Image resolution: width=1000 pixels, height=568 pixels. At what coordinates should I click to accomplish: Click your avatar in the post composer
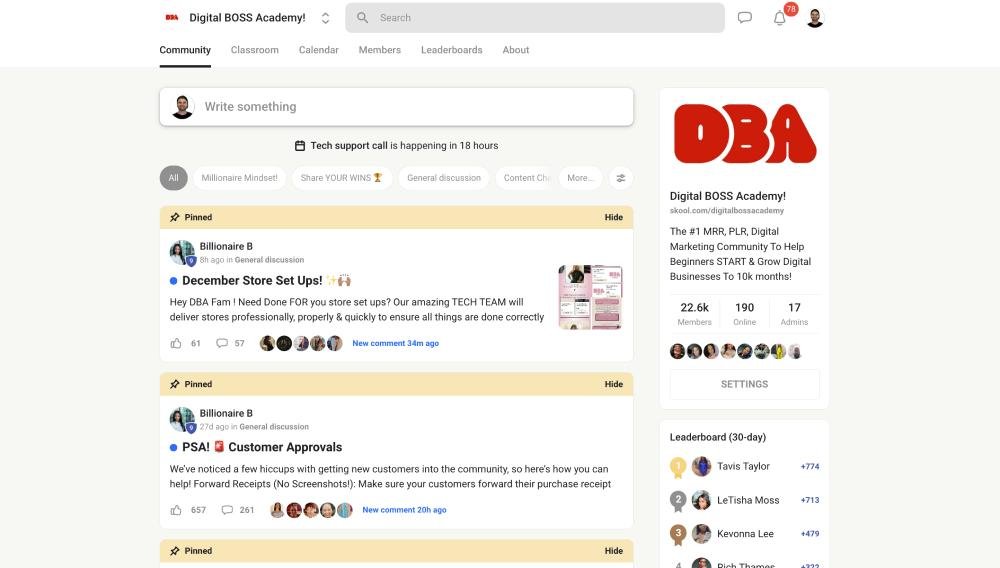[x=182, y=106]
